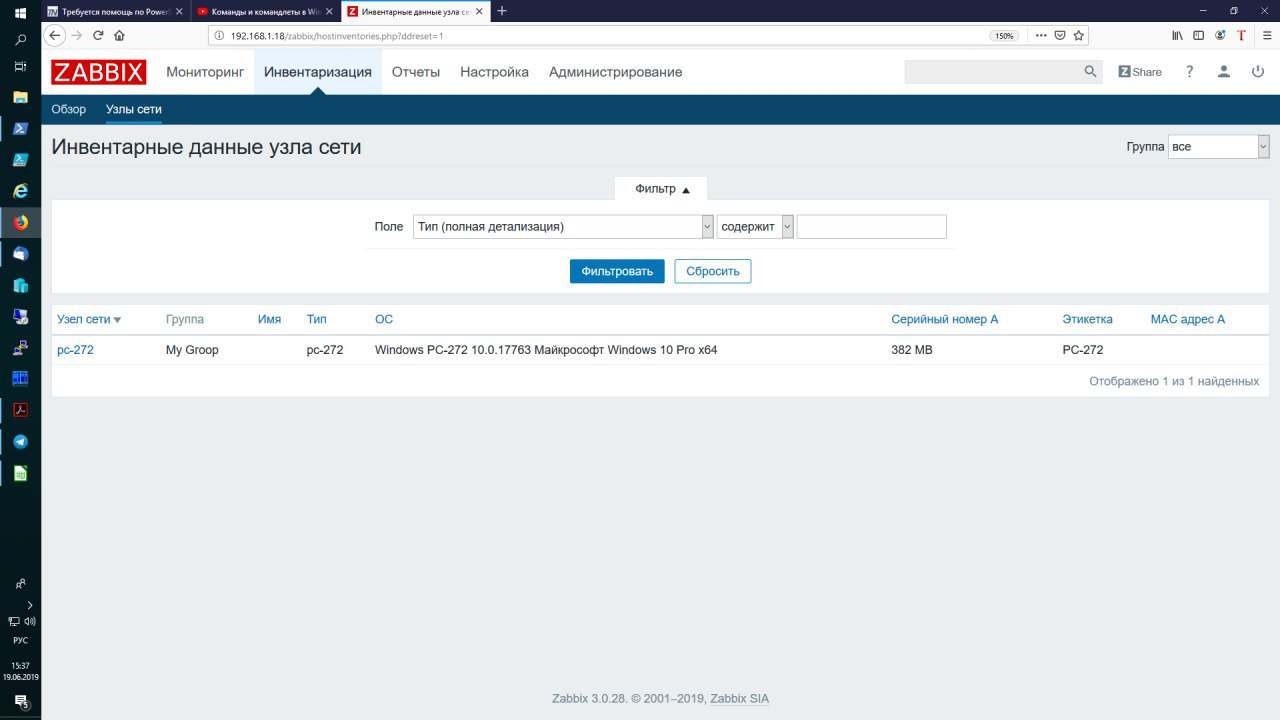Click the Фильтровать button

click(x=617, y=271)
